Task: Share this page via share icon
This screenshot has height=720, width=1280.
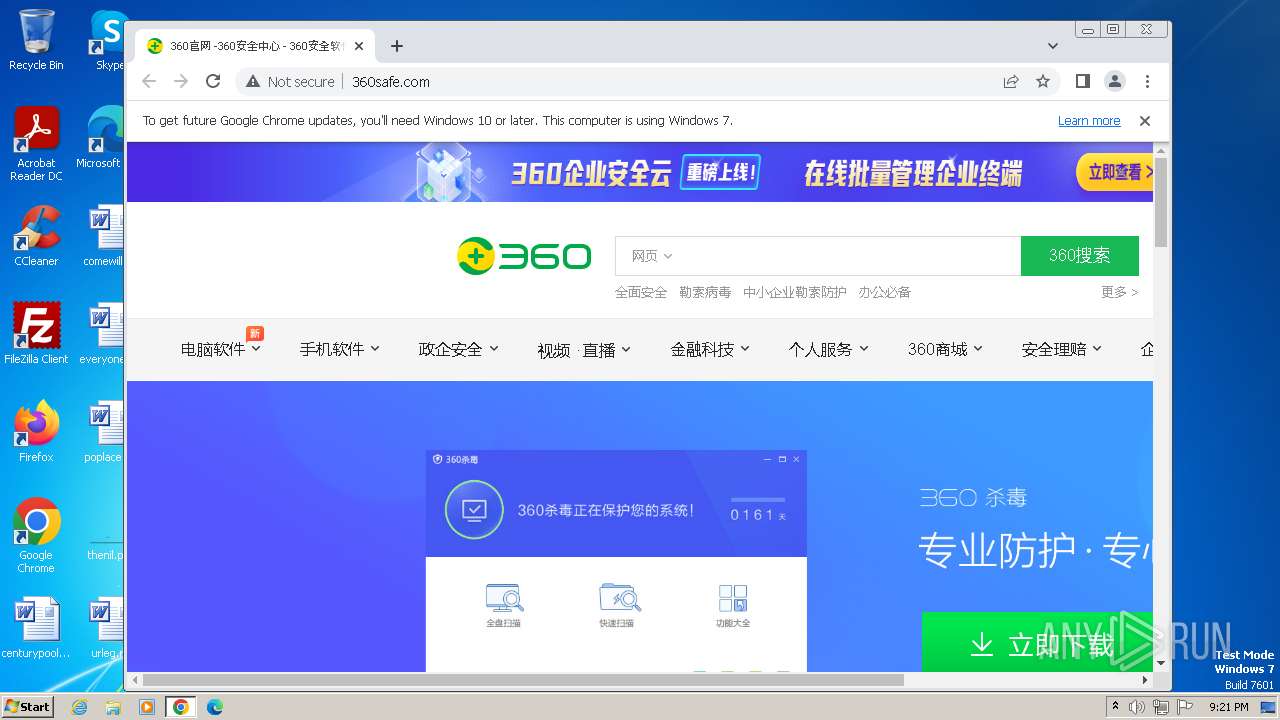Action: coord(1011,81)
